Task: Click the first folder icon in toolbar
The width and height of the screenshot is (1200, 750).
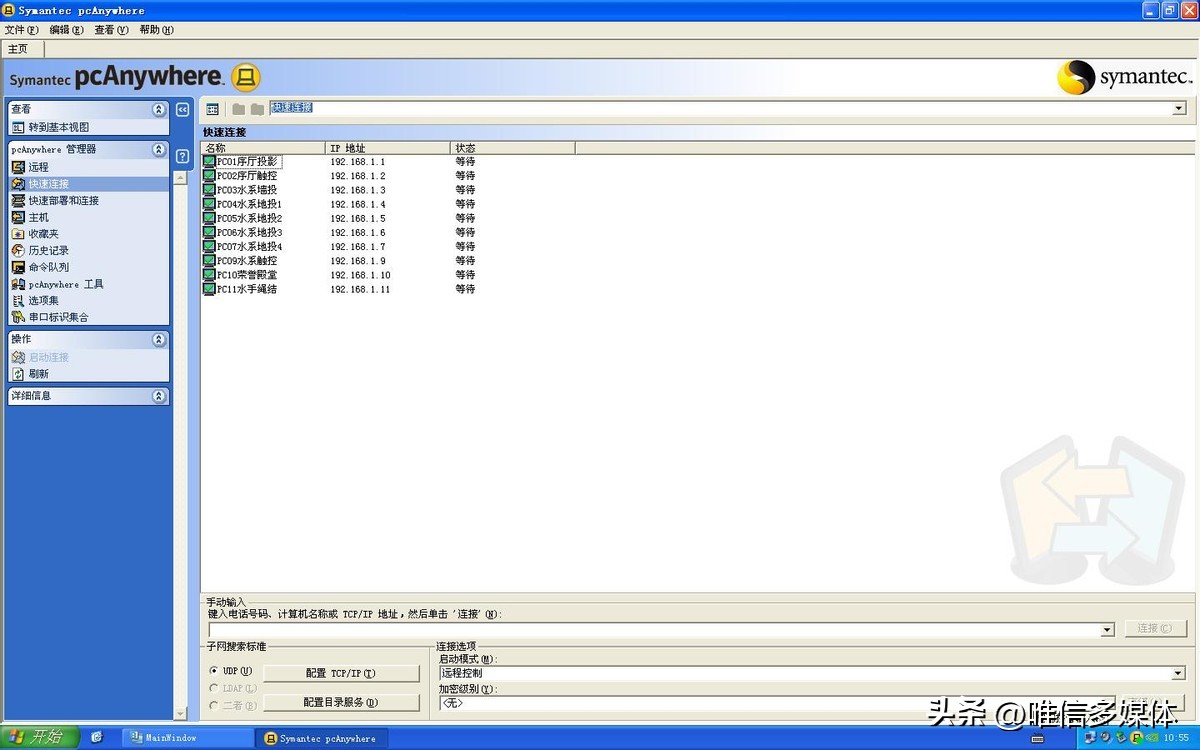Action: (x=238, y=109)
